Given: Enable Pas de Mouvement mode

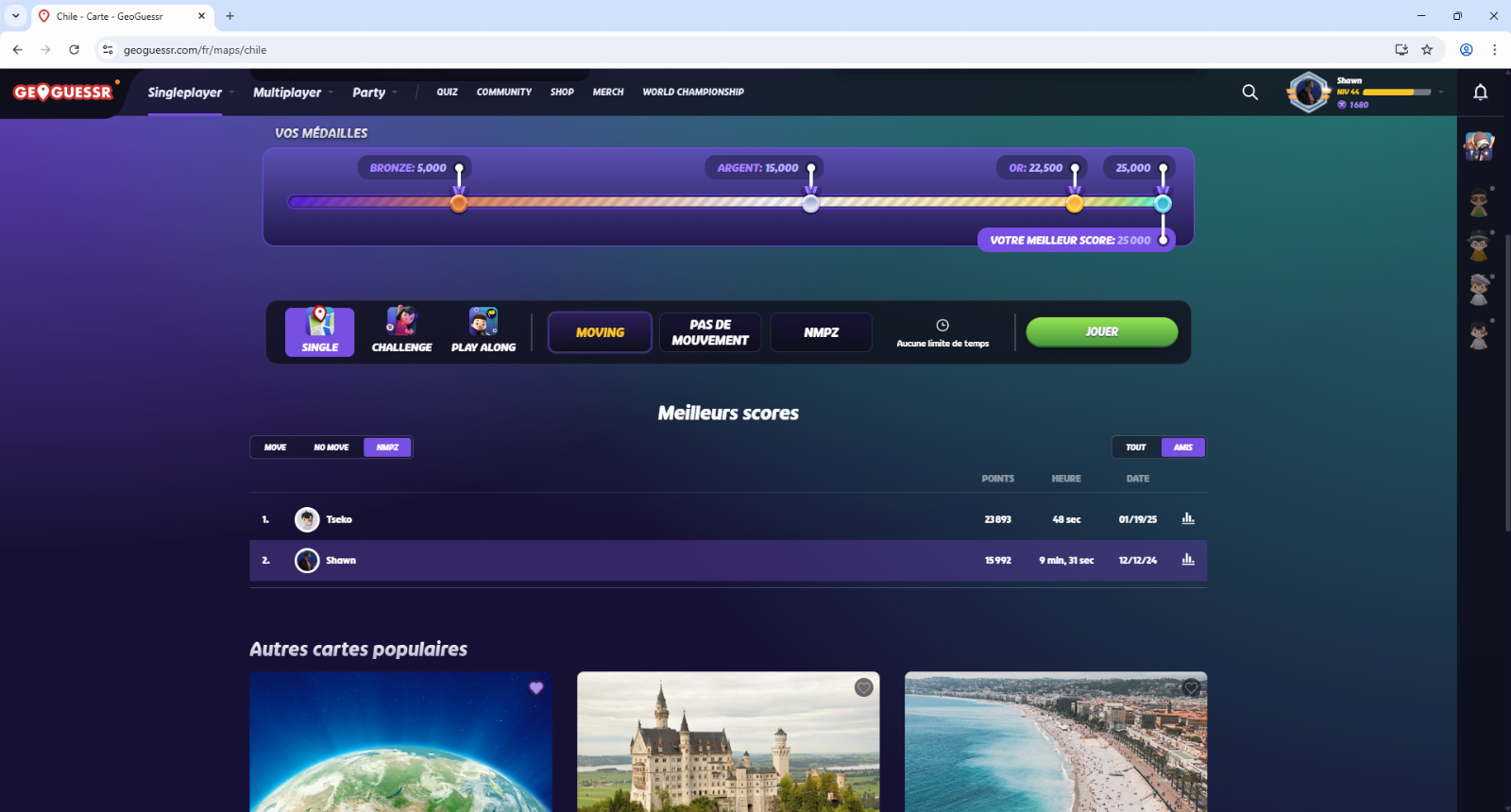Looking at the screenshot, I should pyautogui.click(x=710, y=332).
